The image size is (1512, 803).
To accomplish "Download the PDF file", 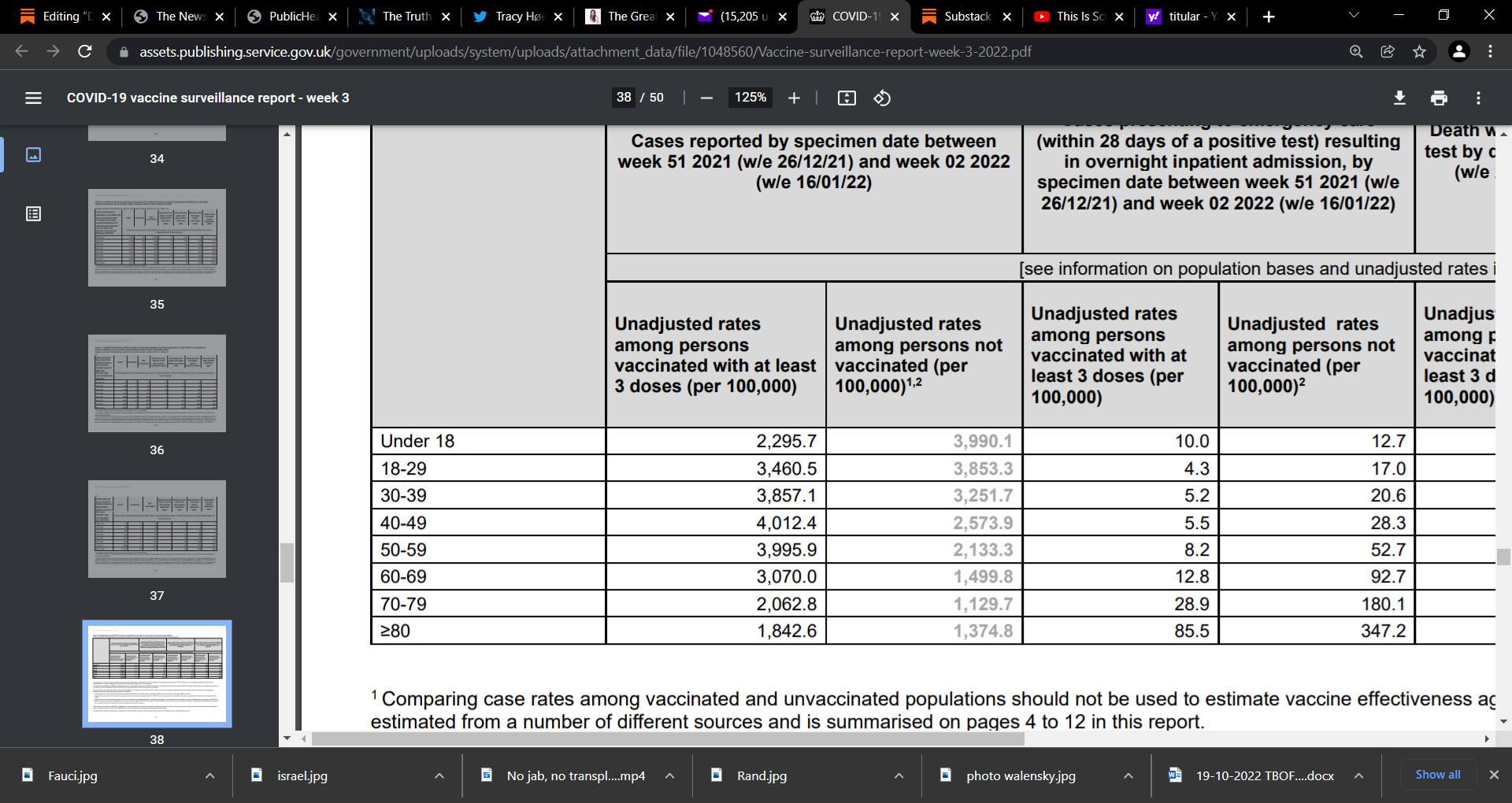I will [1399, 98].
